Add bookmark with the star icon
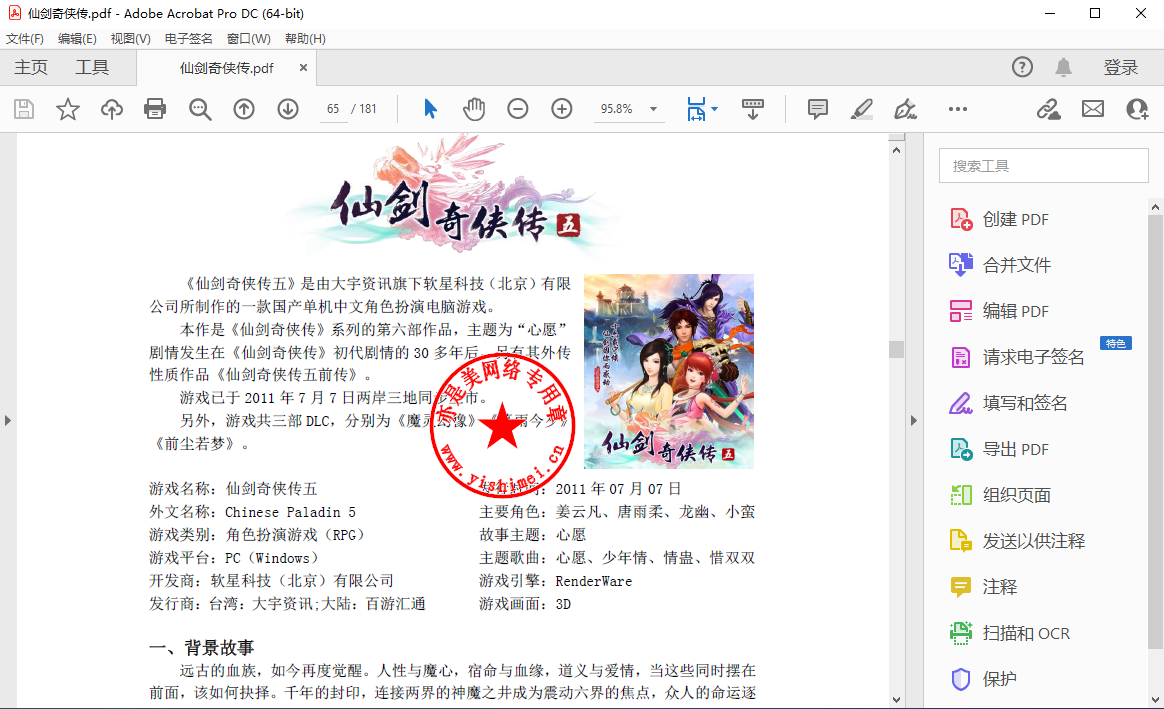Viewport: 1164px width, 709px height. click(68, 109)
